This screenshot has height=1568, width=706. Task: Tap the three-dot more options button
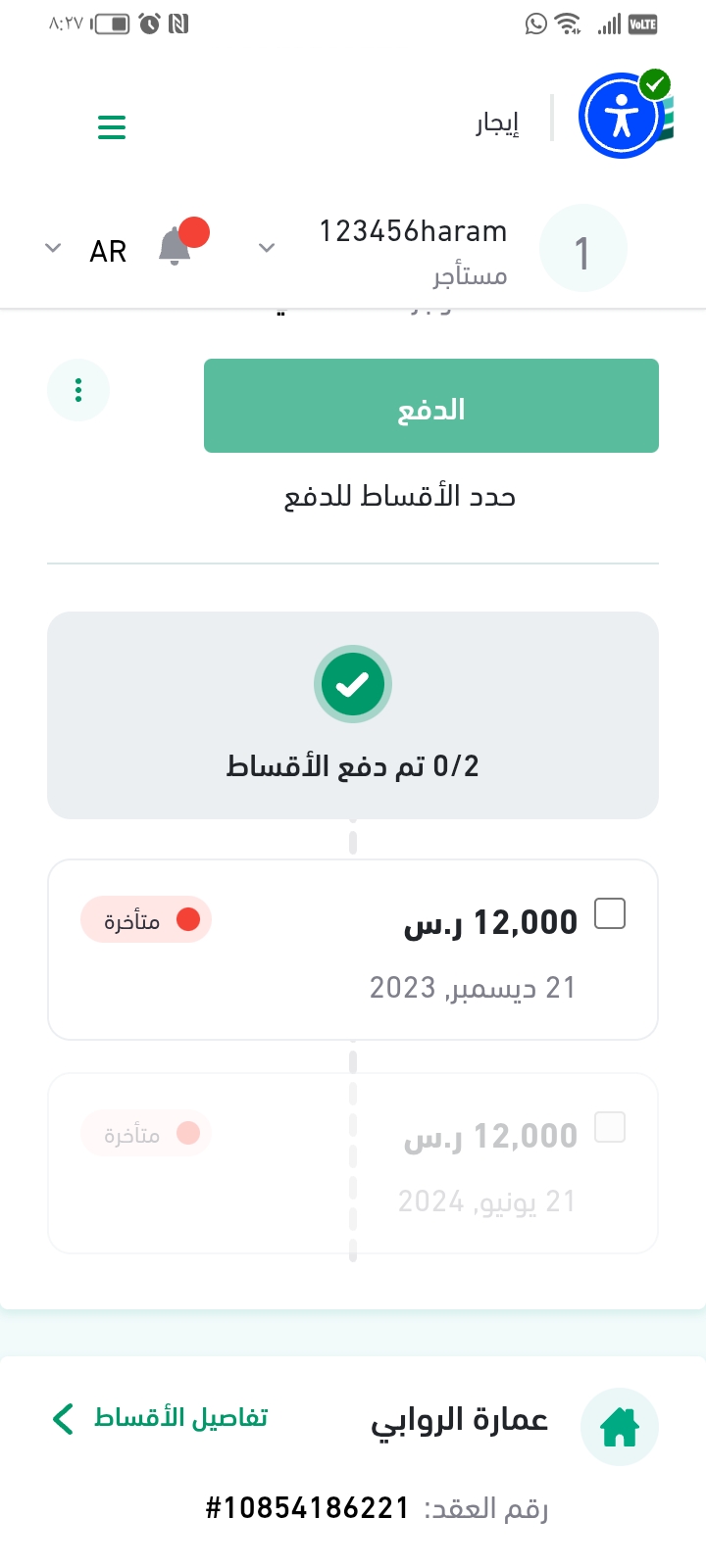click(x=78, y=390)
